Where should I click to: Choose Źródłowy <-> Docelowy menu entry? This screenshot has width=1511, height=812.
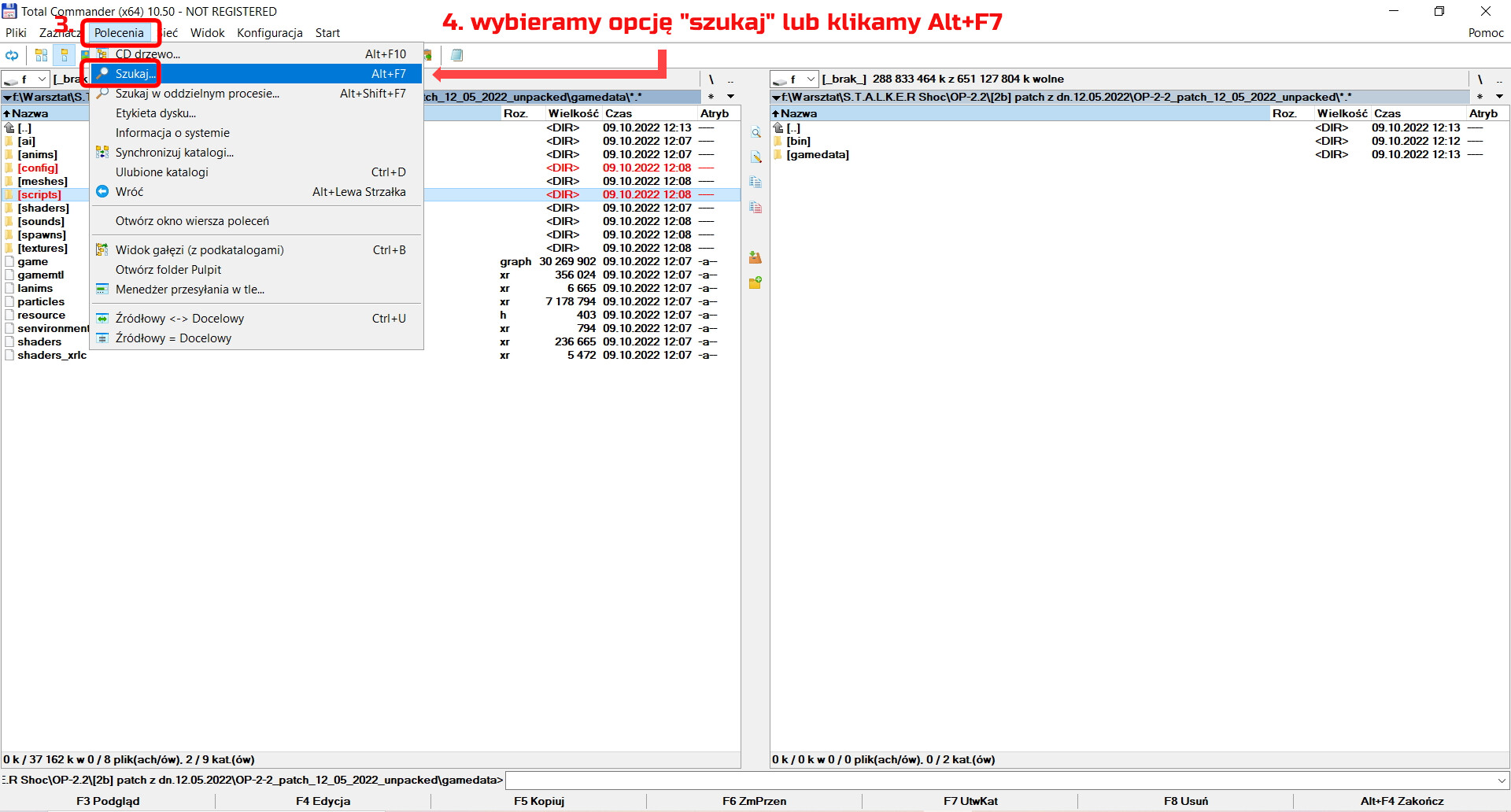(x=257, y=319)
